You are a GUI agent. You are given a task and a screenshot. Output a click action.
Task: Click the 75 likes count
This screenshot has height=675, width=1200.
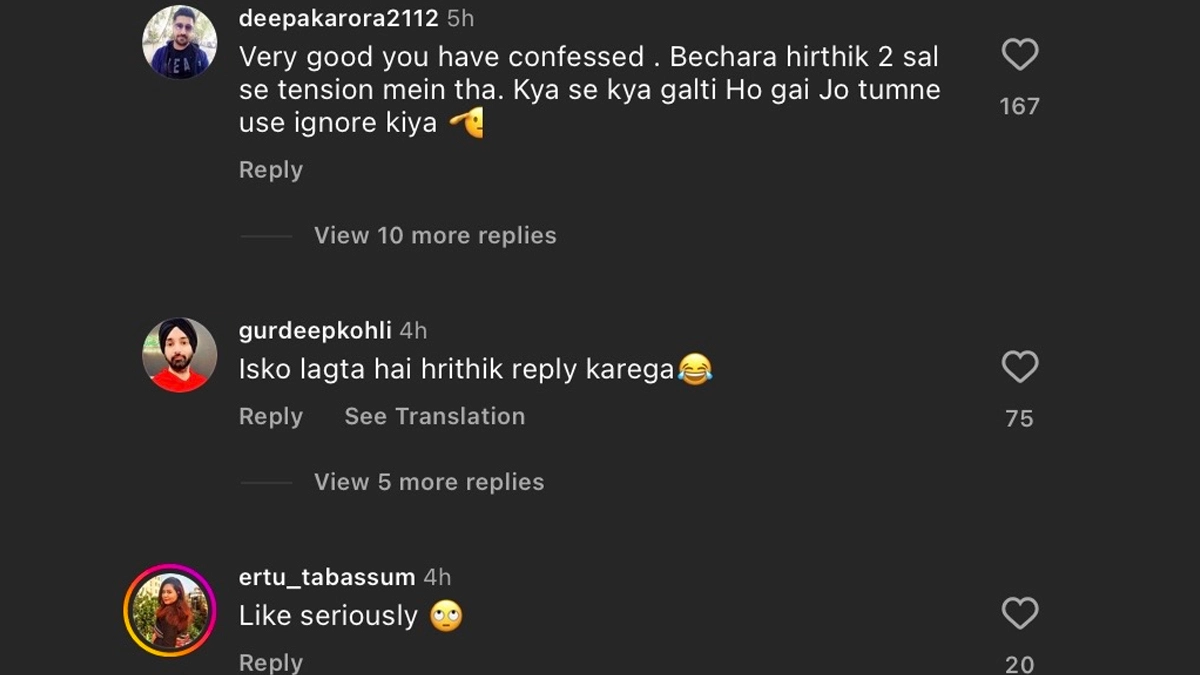coord(1019,419)
